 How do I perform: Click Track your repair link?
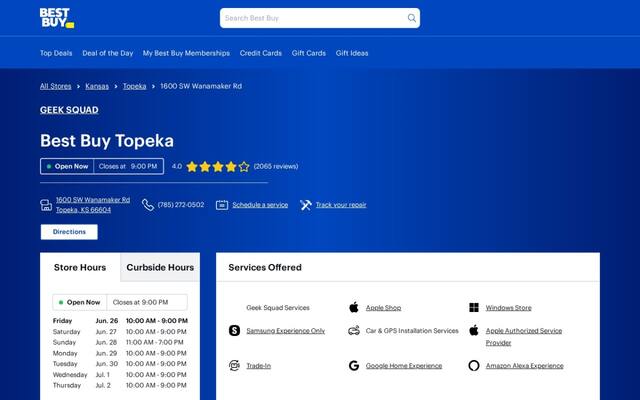pos(341,205)
